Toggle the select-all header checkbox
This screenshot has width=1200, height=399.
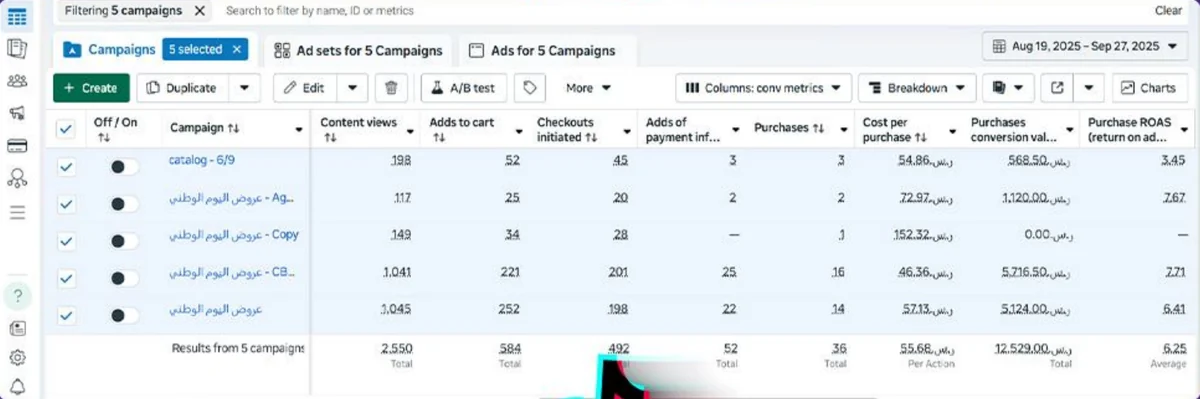66,129
